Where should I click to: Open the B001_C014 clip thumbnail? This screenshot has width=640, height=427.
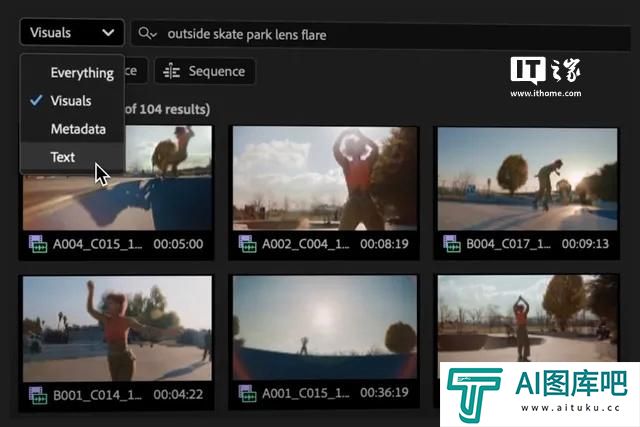click(117, 329)
